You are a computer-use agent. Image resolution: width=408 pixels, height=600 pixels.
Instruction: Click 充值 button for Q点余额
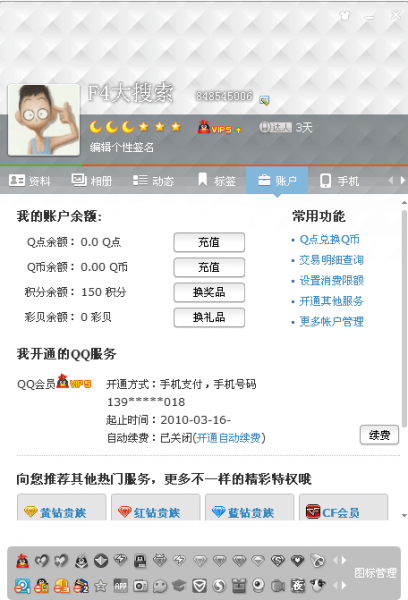pyautogui.click(x=209, y=242)
